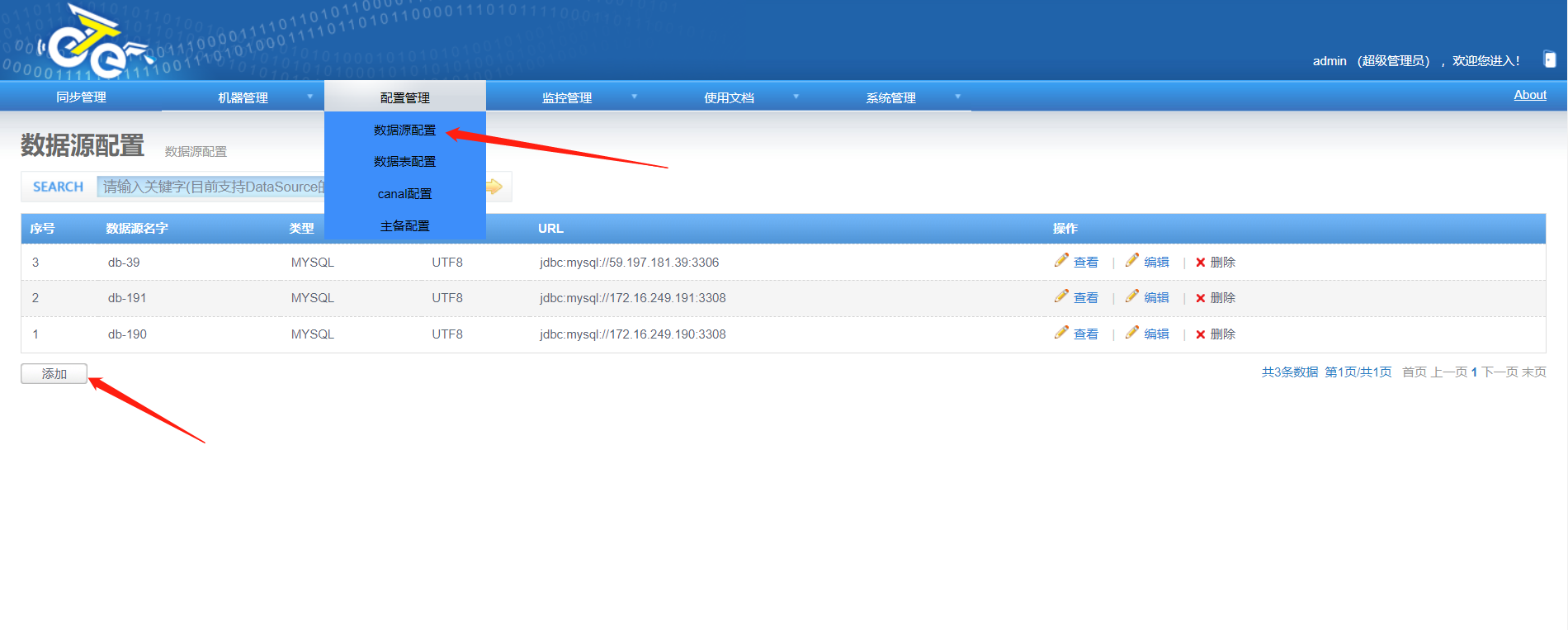Click UTF8 cell in db-191 row

[x=447, y=298]
